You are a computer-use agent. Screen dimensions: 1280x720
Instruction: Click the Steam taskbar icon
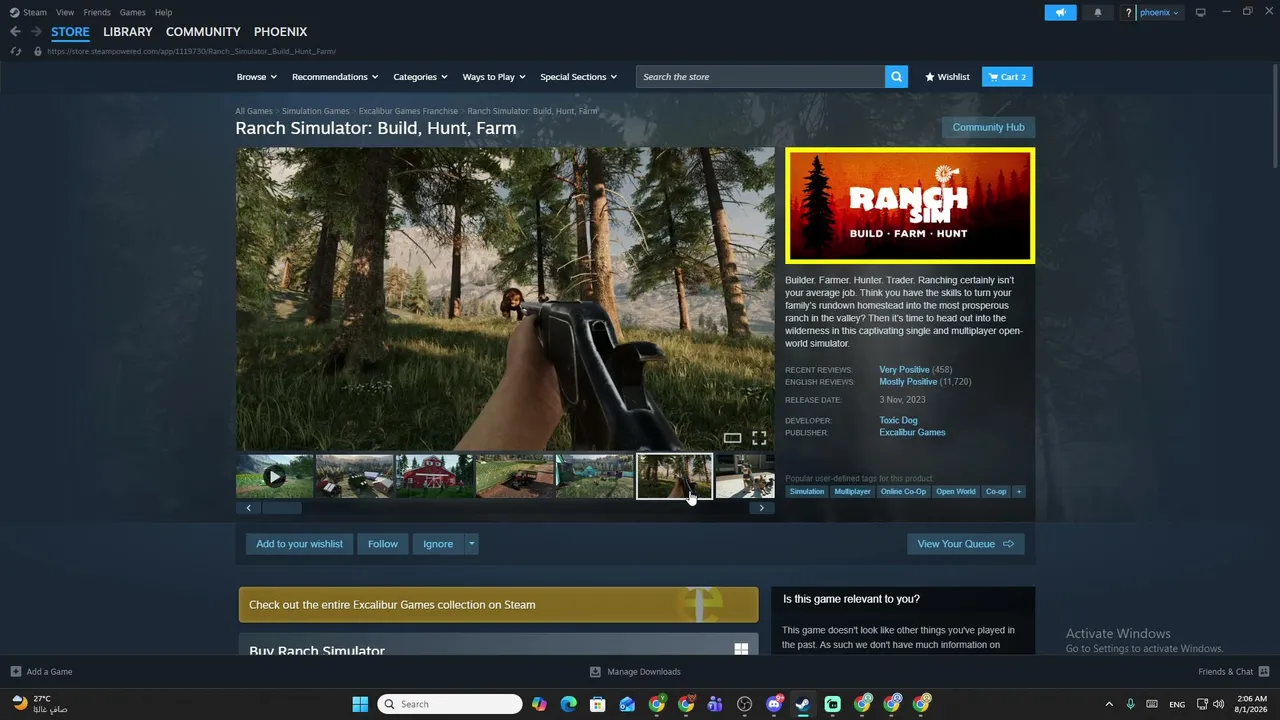803,704
